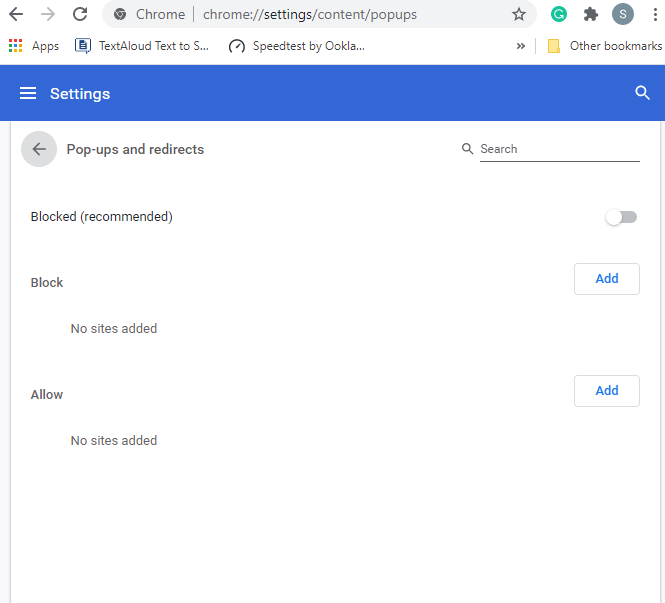This screenshot has height=603, width=665.
Task: Open the Settings hamburger menu
Action: [28, 93]
